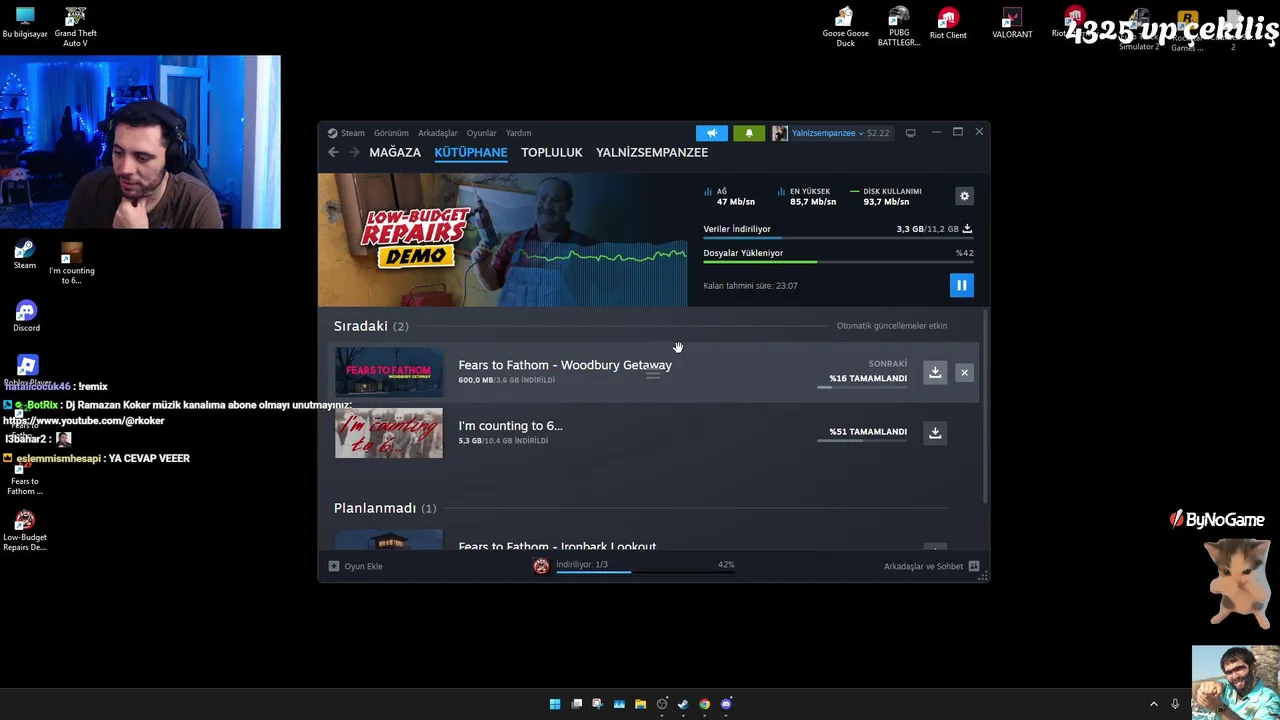Switch Steam to Big Picture mode
This screenshot has height=720, width=1280.
tap(910, 132)
